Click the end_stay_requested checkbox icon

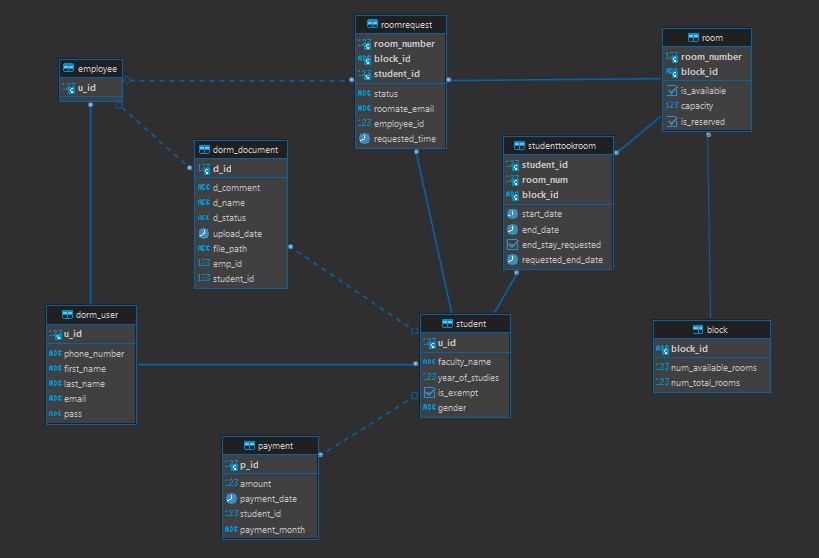pyautogui.click(x=512, y=244)
